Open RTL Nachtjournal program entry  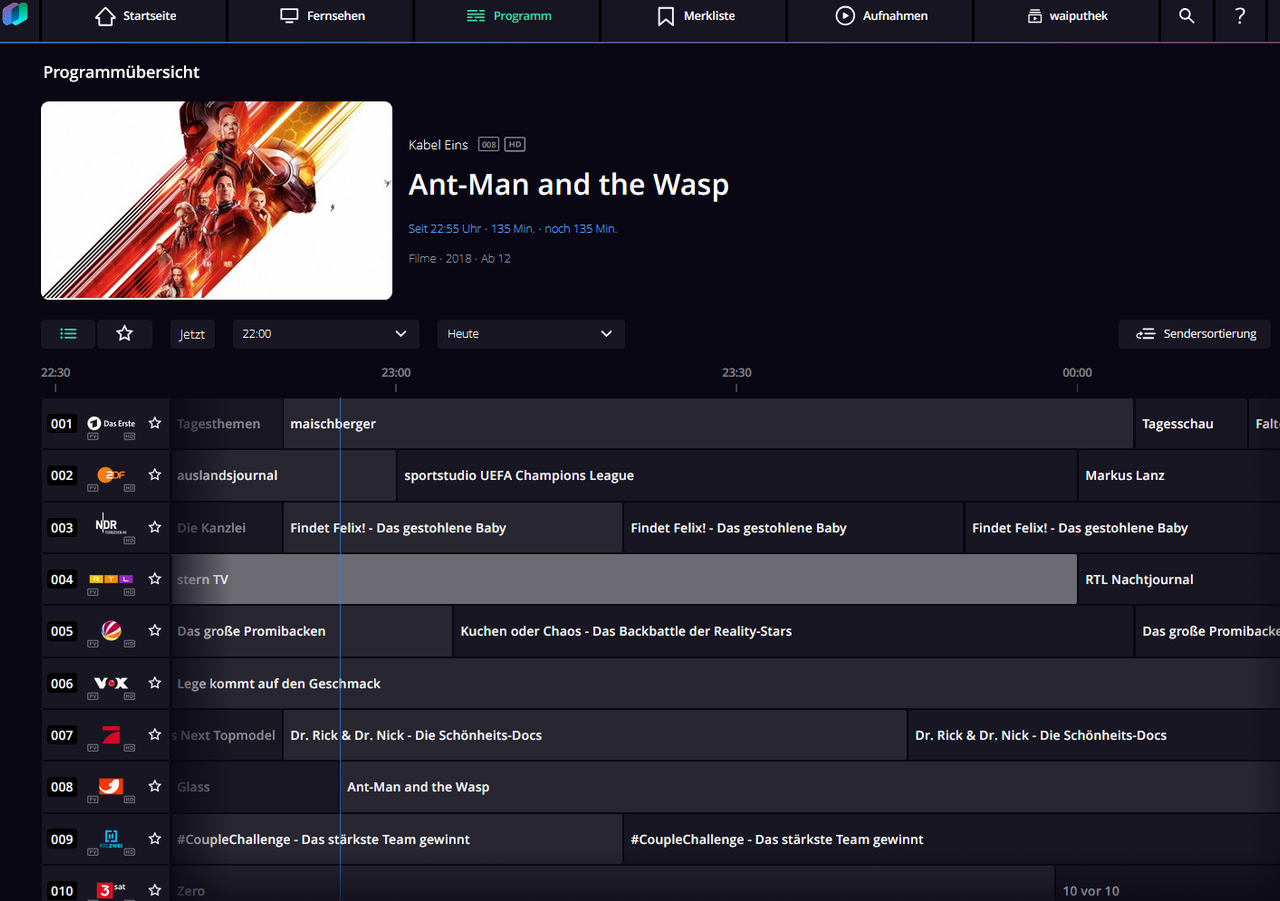(1179, 580)
